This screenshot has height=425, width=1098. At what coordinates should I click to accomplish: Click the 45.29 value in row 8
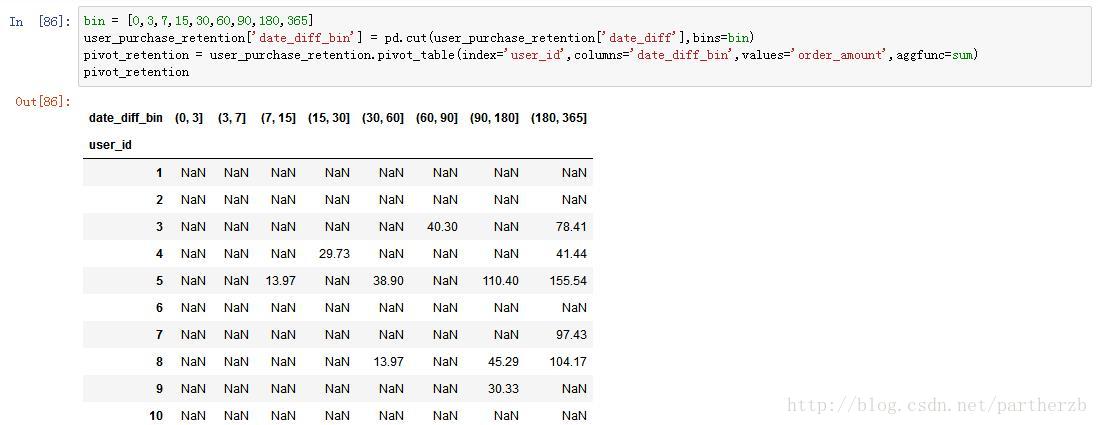503,362
